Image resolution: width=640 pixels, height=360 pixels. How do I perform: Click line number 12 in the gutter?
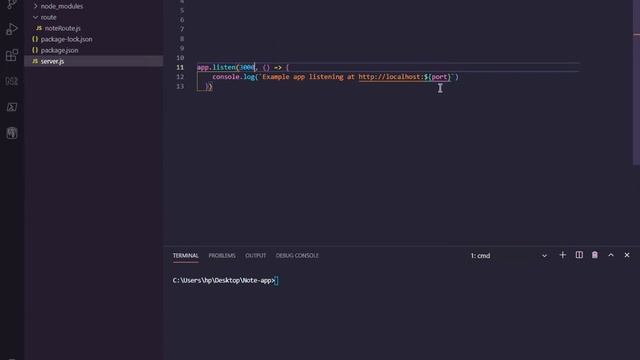click(180, 77)
